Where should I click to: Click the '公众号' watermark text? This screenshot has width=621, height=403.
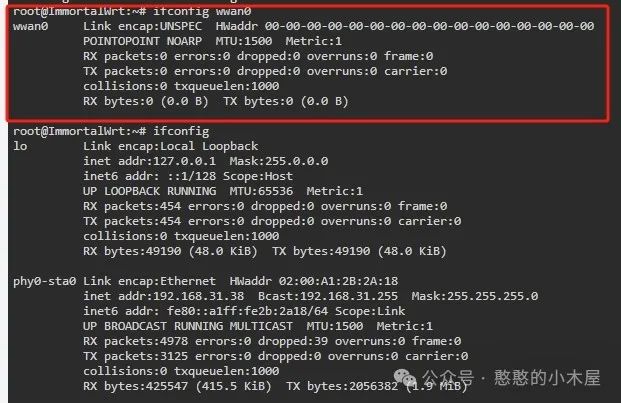pos(448,377)
